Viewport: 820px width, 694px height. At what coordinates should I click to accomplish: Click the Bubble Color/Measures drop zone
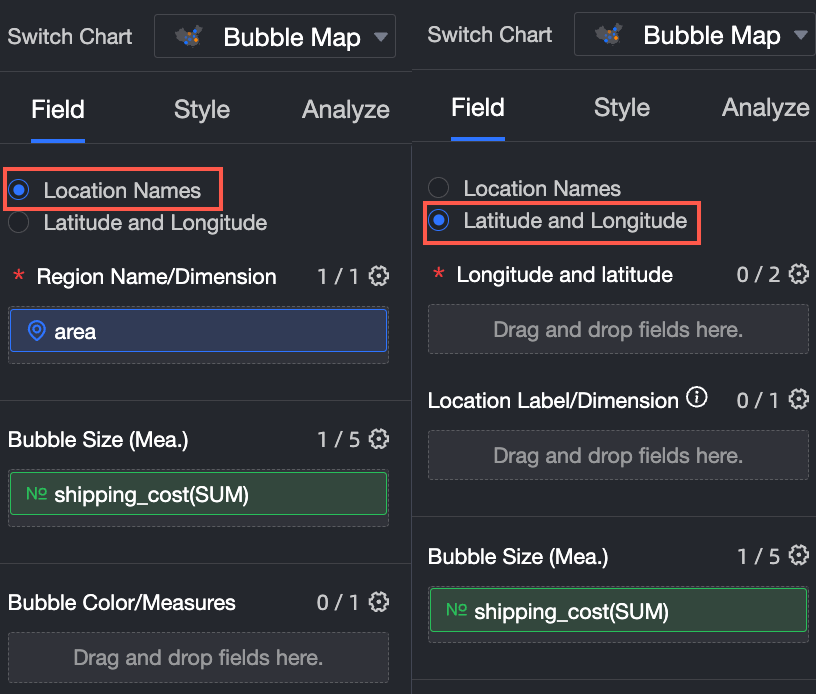tap(198, 657)
